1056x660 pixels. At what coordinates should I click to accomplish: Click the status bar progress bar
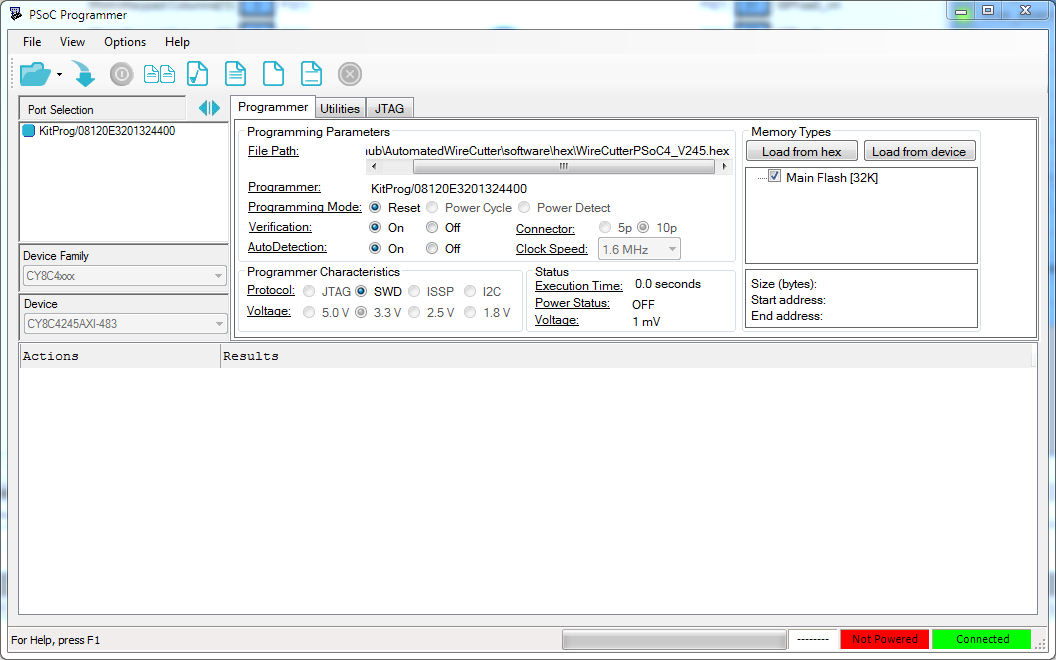(x=674, y=639)
